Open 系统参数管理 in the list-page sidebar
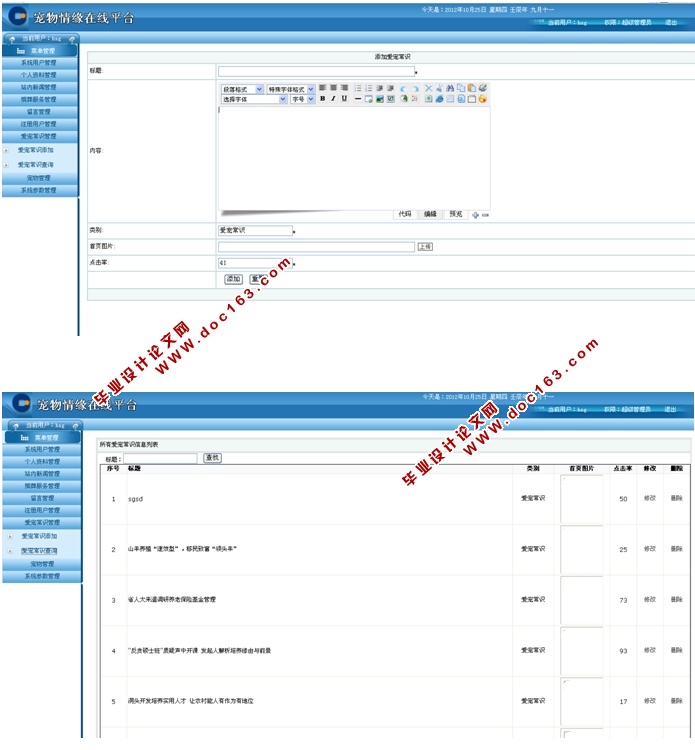Screen dimensions: 695x750 click(x=42, y=576)
